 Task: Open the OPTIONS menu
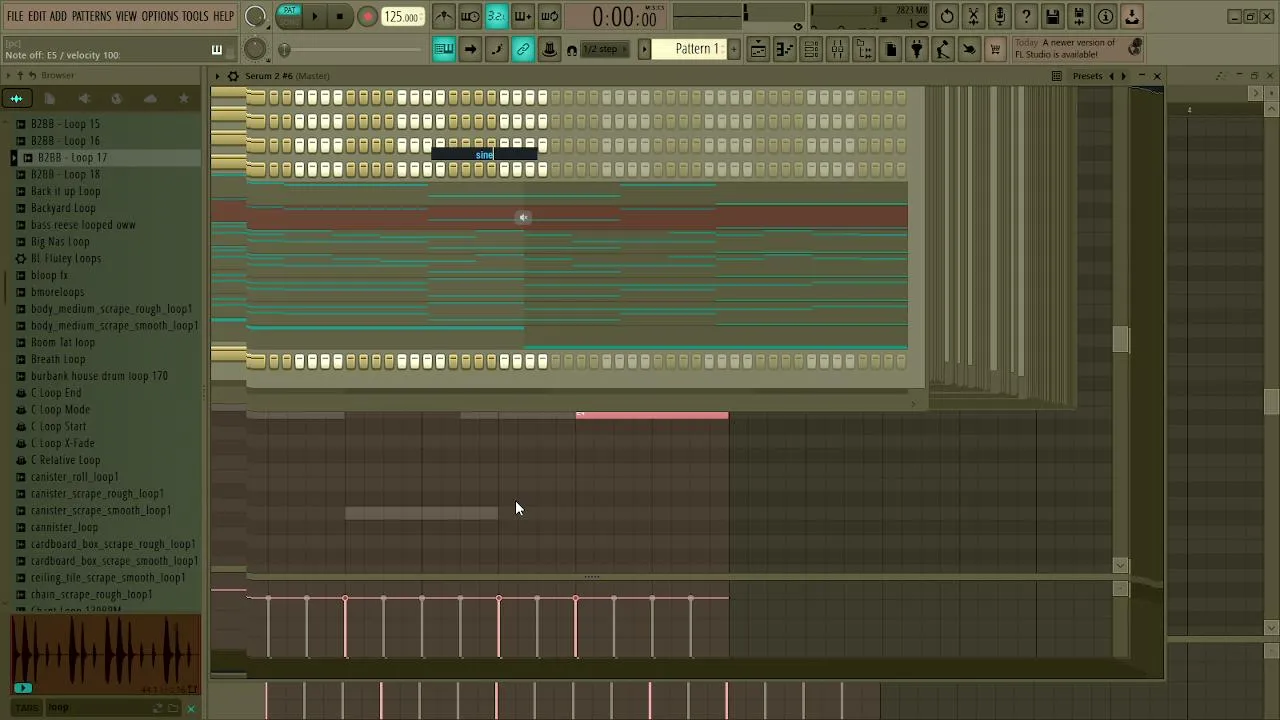coord(159,16)
